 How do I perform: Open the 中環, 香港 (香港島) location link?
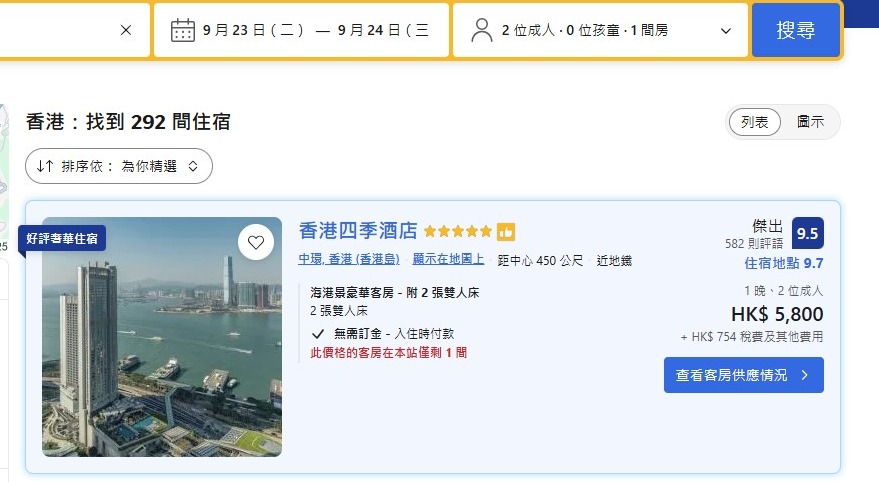(349, 259)
